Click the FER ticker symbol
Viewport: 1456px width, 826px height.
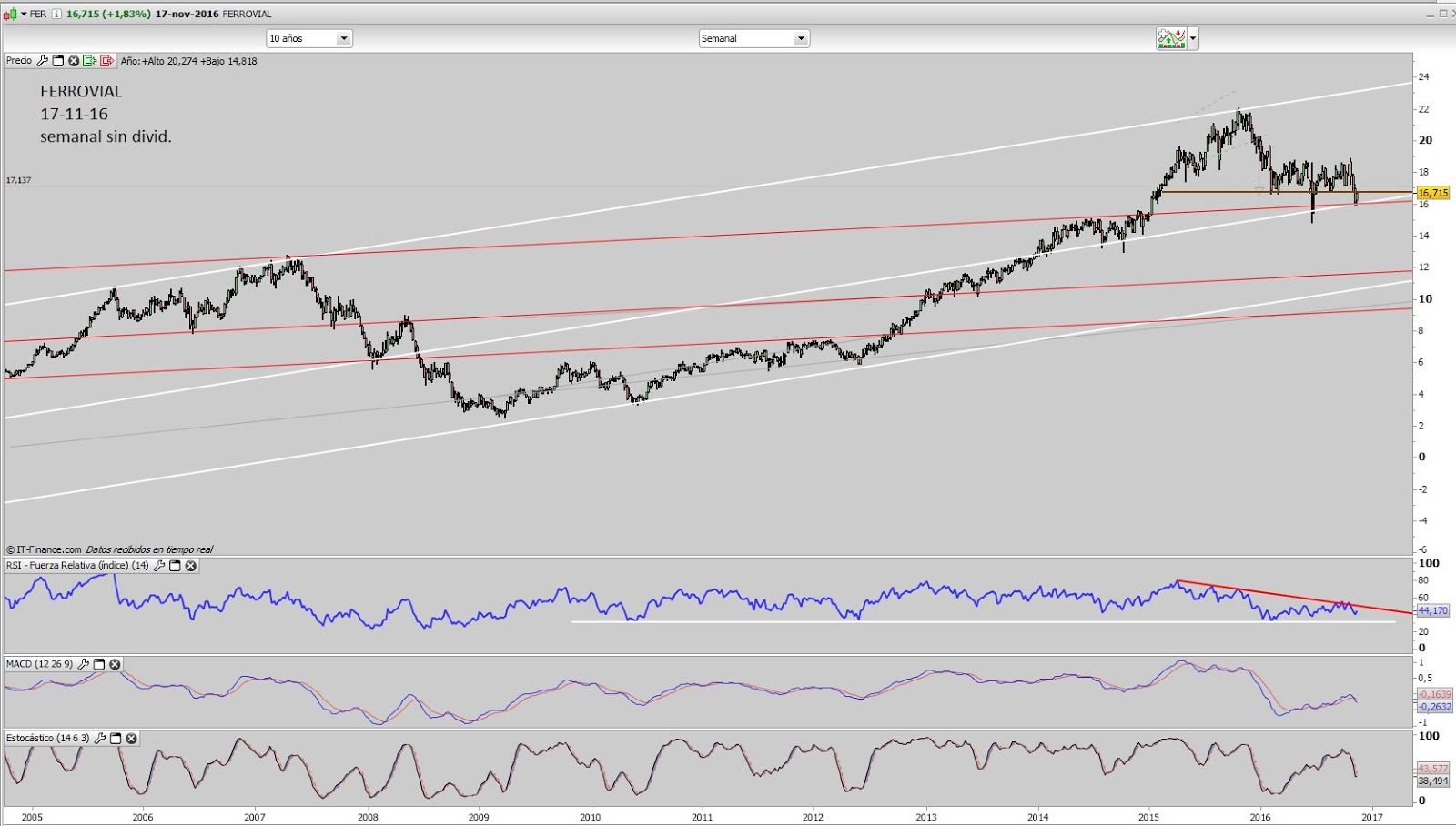[x=38, y=14]
